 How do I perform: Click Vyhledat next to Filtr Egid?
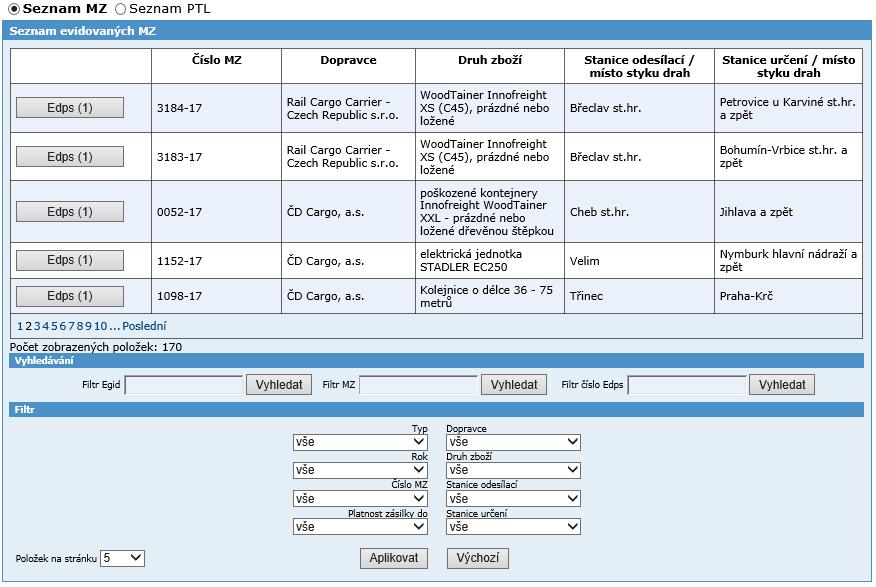pos(279,385)
